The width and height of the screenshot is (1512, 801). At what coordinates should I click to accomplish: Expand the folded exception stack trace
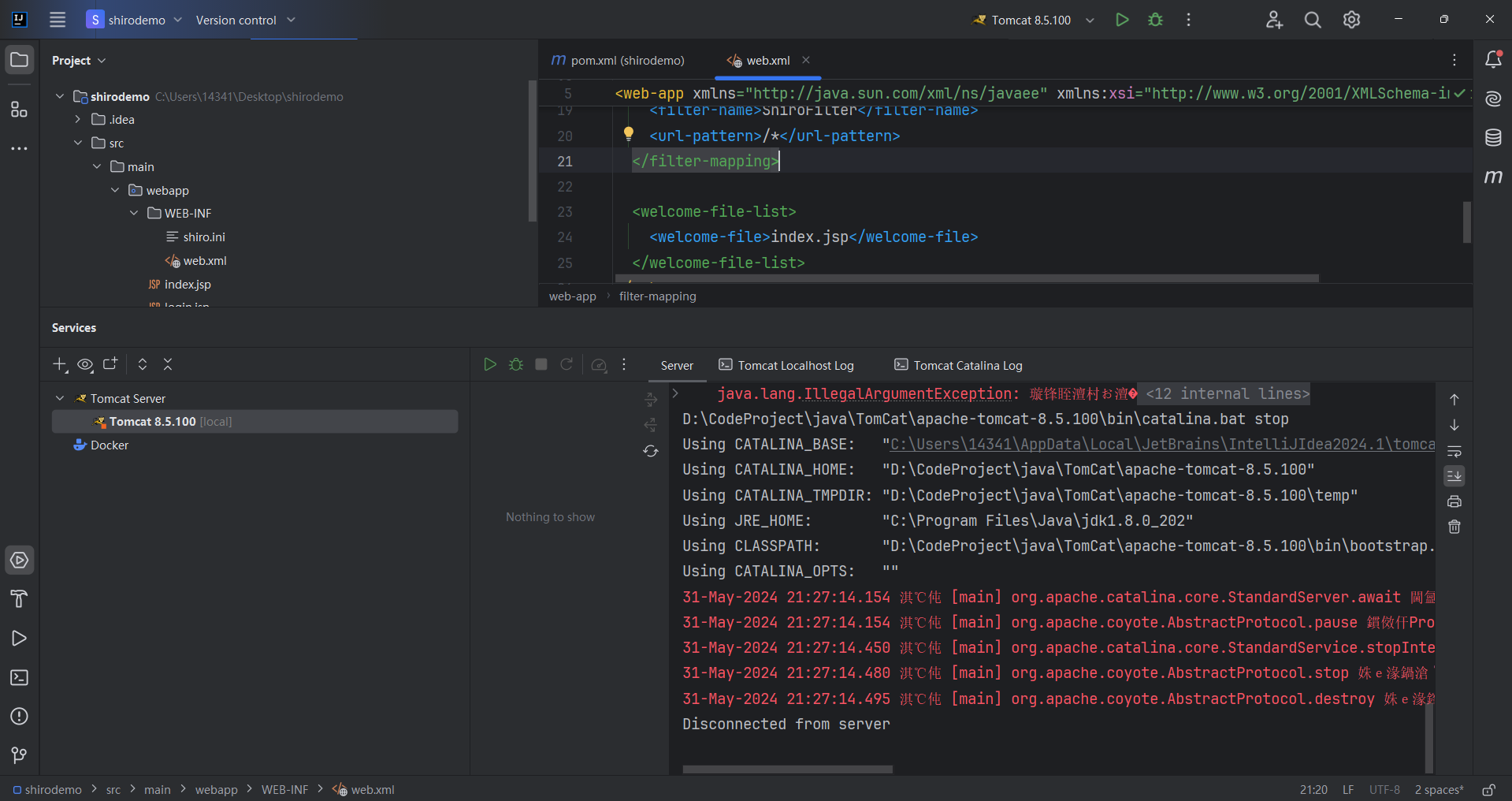(675, 393)
